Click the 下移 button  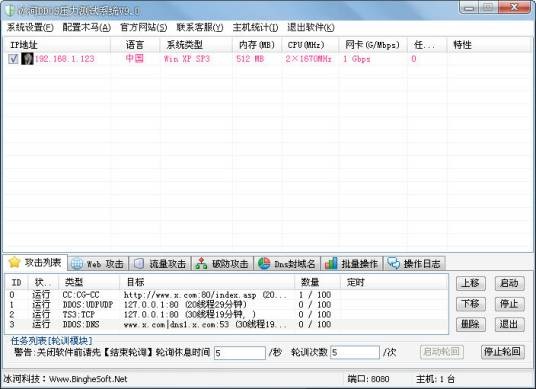click(470, 304)
